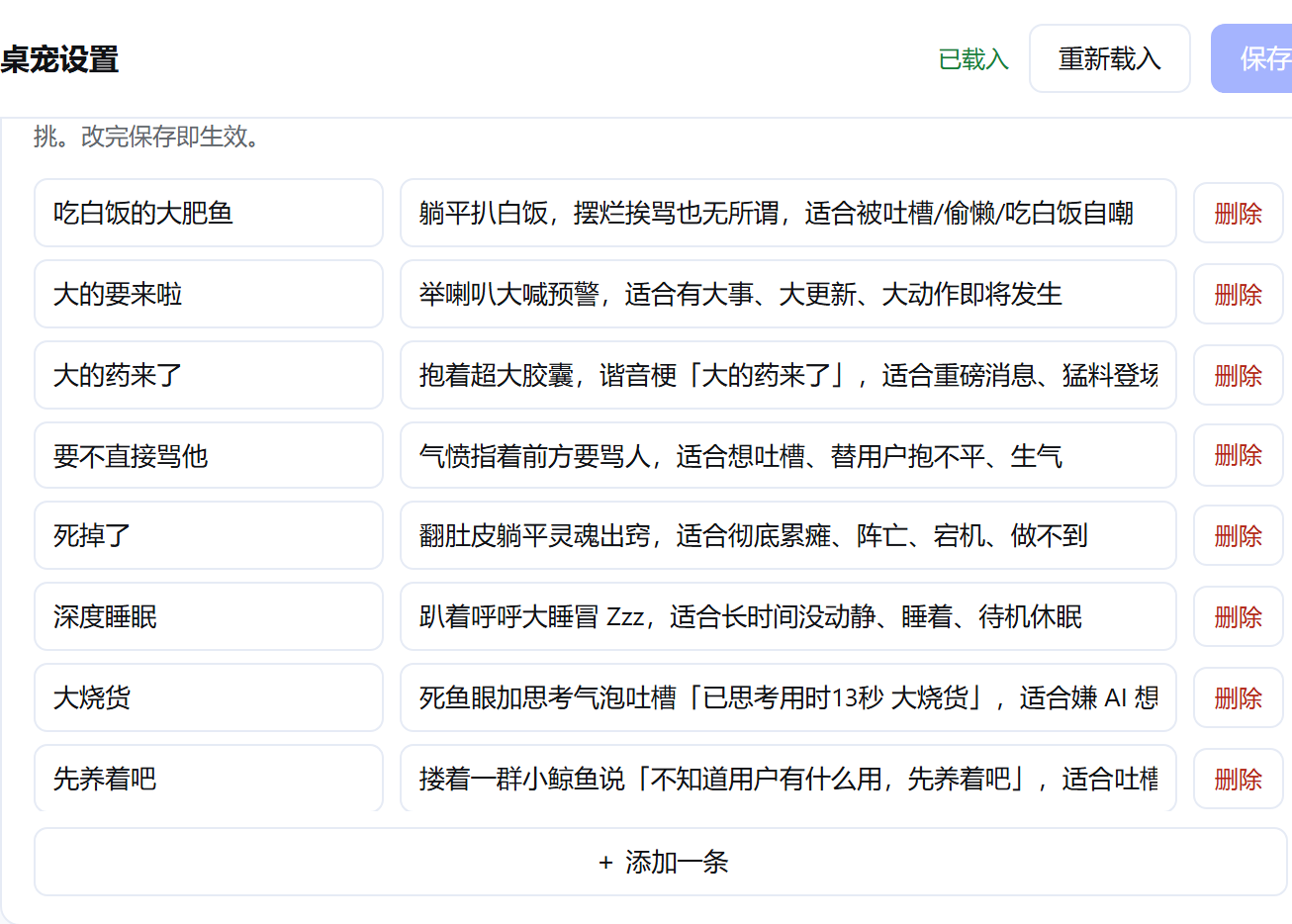Image resolution: width=1292 pixels, height=924 pixels.
Task: Focus the 大的要来啦 name field
Action: tap(209, 294)
